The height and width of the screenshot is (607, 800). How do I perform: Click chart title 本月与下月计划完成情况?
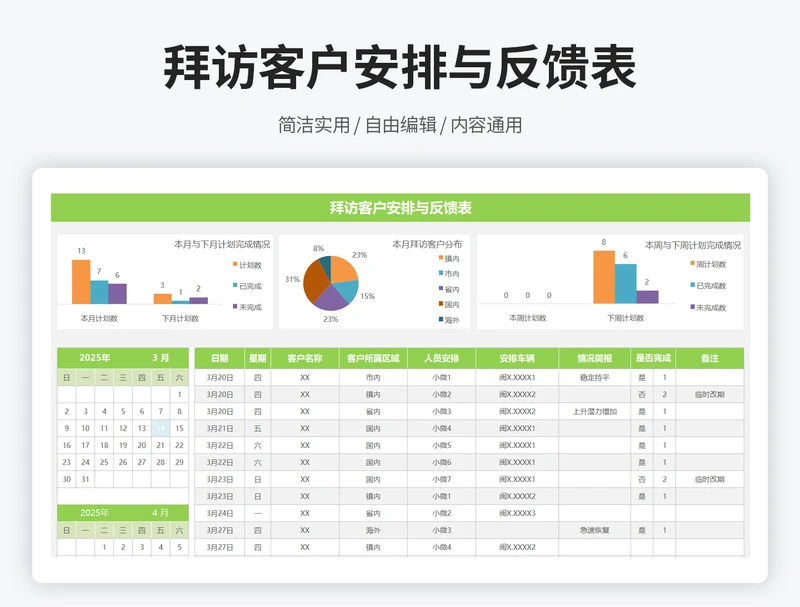coord(222,244)
